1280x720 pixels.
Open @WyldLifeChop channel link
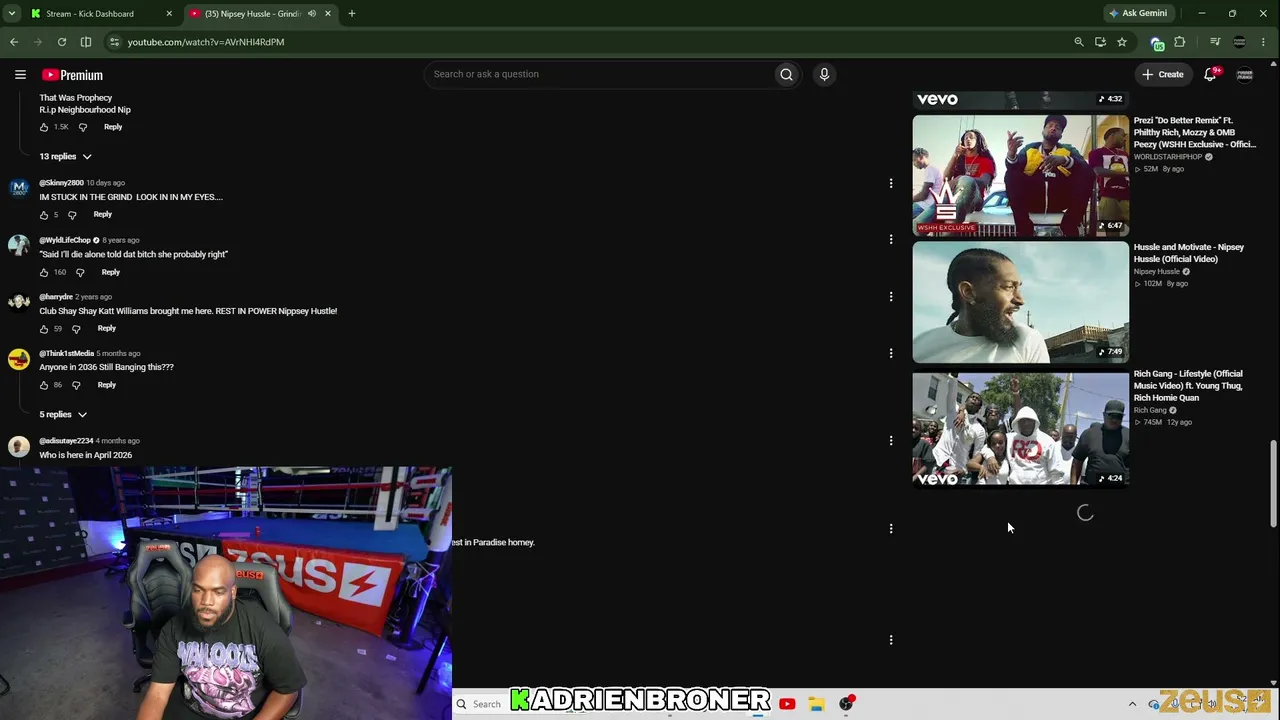65,240
